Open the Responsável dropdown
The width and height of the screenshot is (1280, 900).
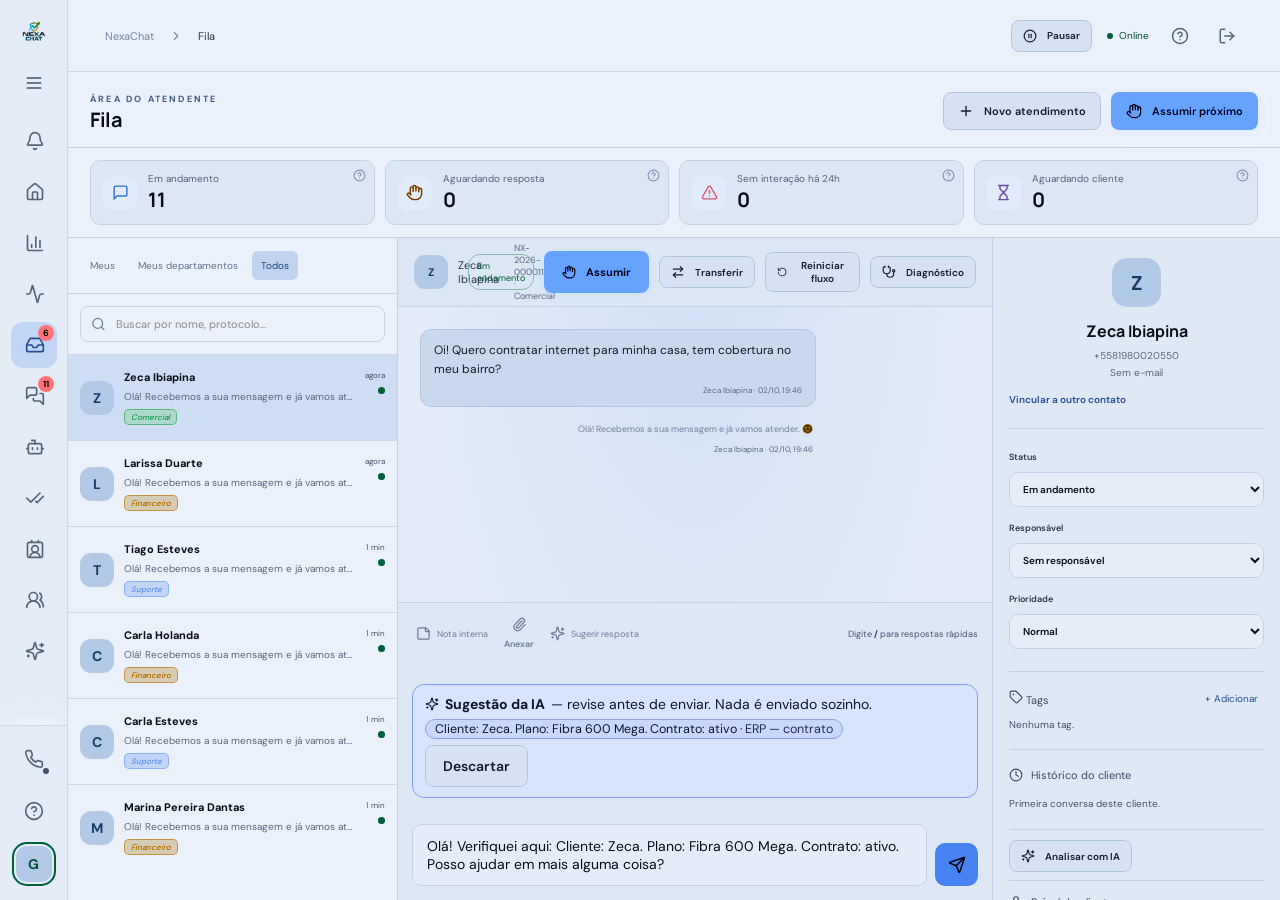coord(1136,560)
